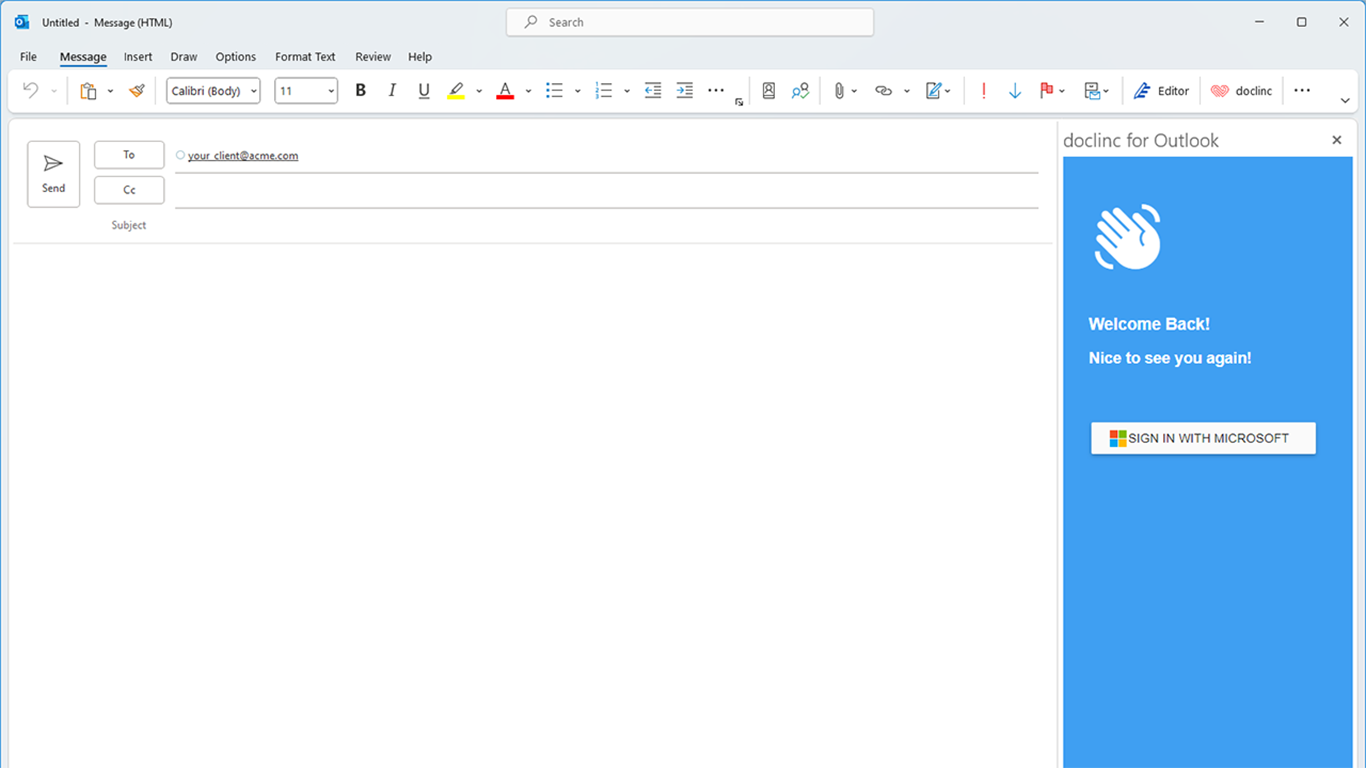Expand the Paste options dropdown arrow
The image size is (1366, 768).
tap(110, 91)
